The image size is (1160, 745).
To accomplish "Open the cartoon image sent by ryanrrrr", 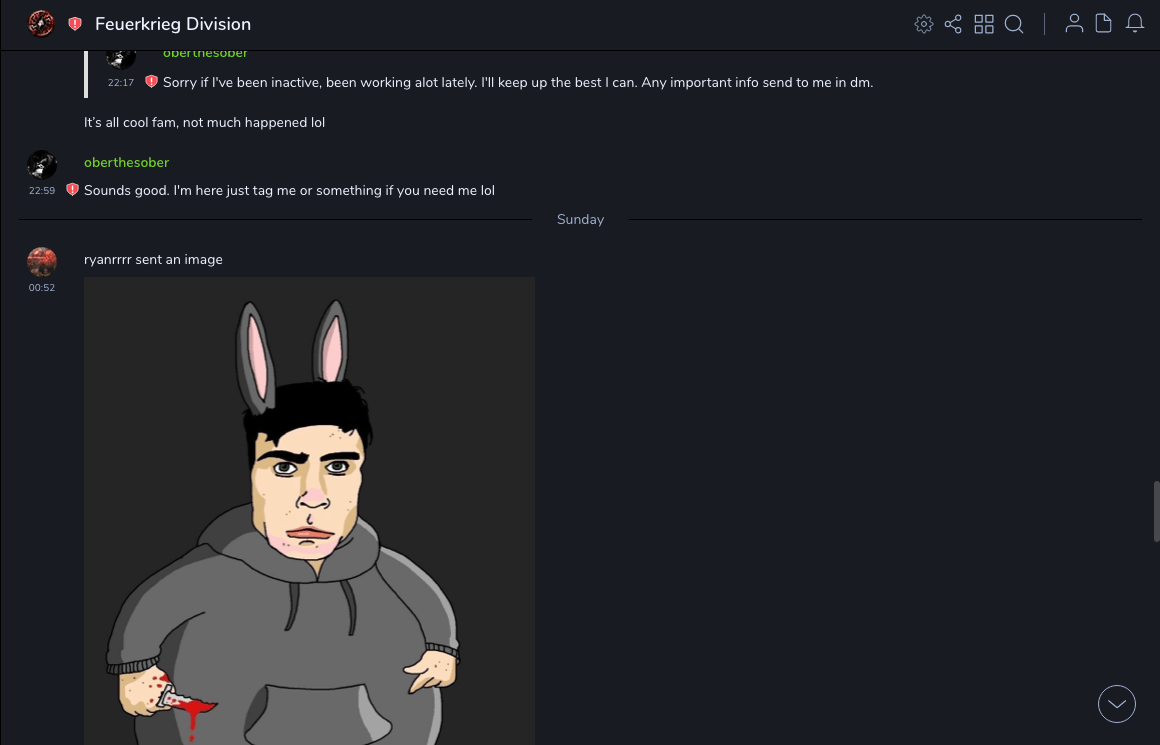I will 309,510.
